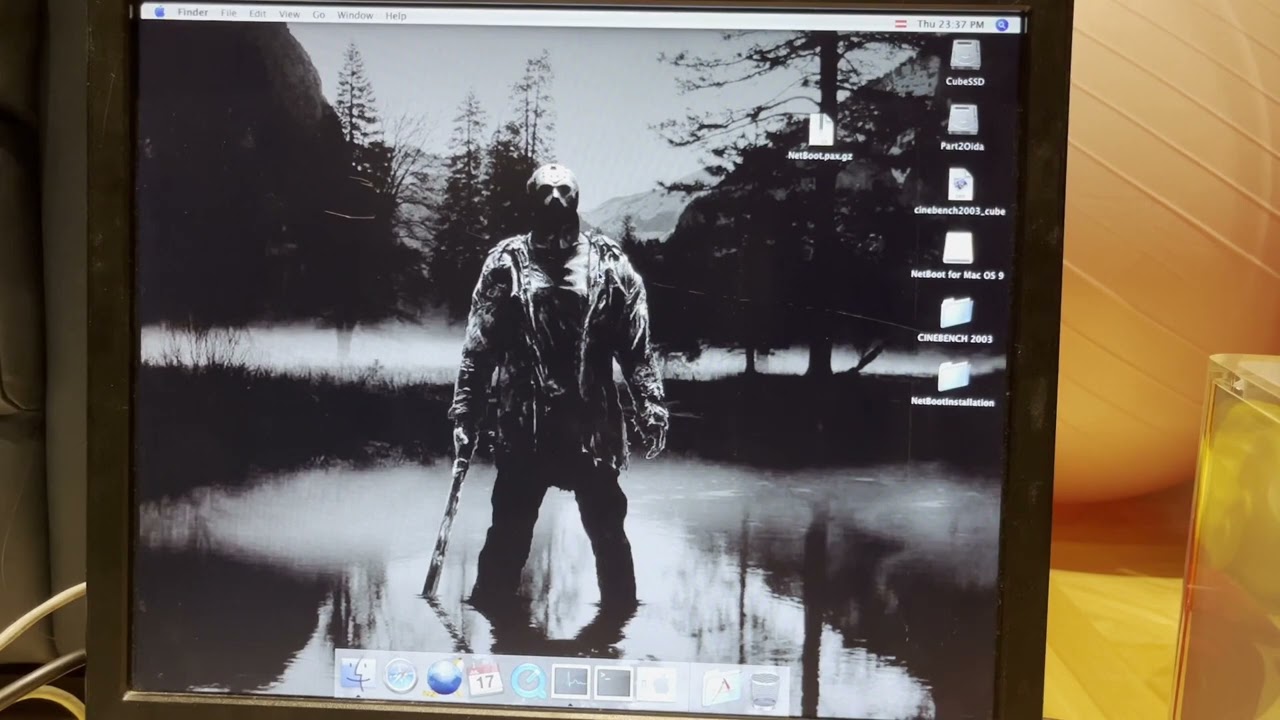Screen dimensions: 1280x720
Task: Open the globe web browser icon in Dock
Action: tap(444, 678)
